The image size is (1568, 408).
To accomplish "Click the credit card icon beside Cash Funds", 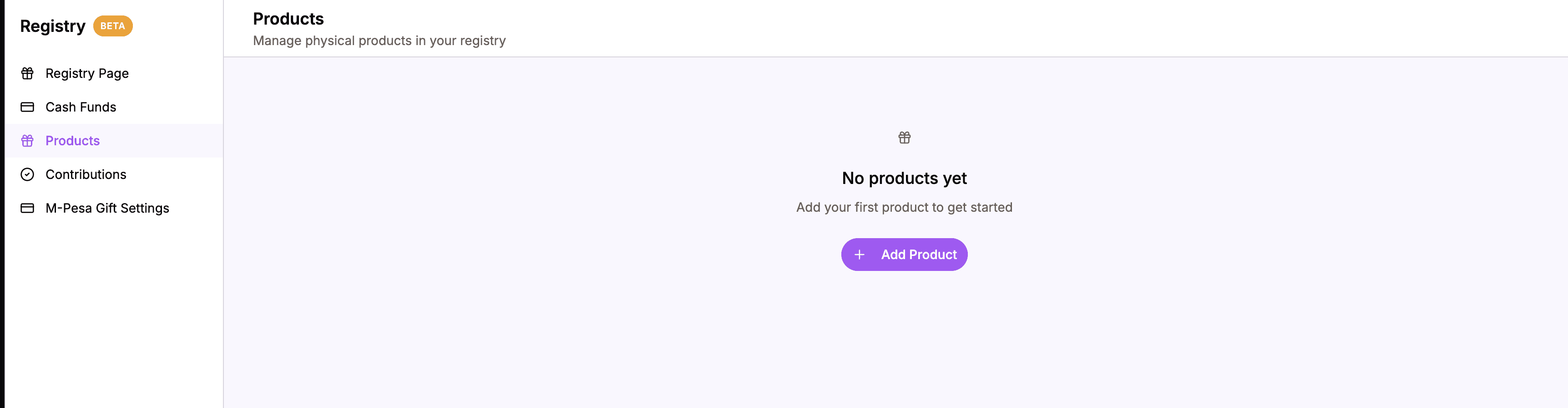I will click(x=27, y=107).
